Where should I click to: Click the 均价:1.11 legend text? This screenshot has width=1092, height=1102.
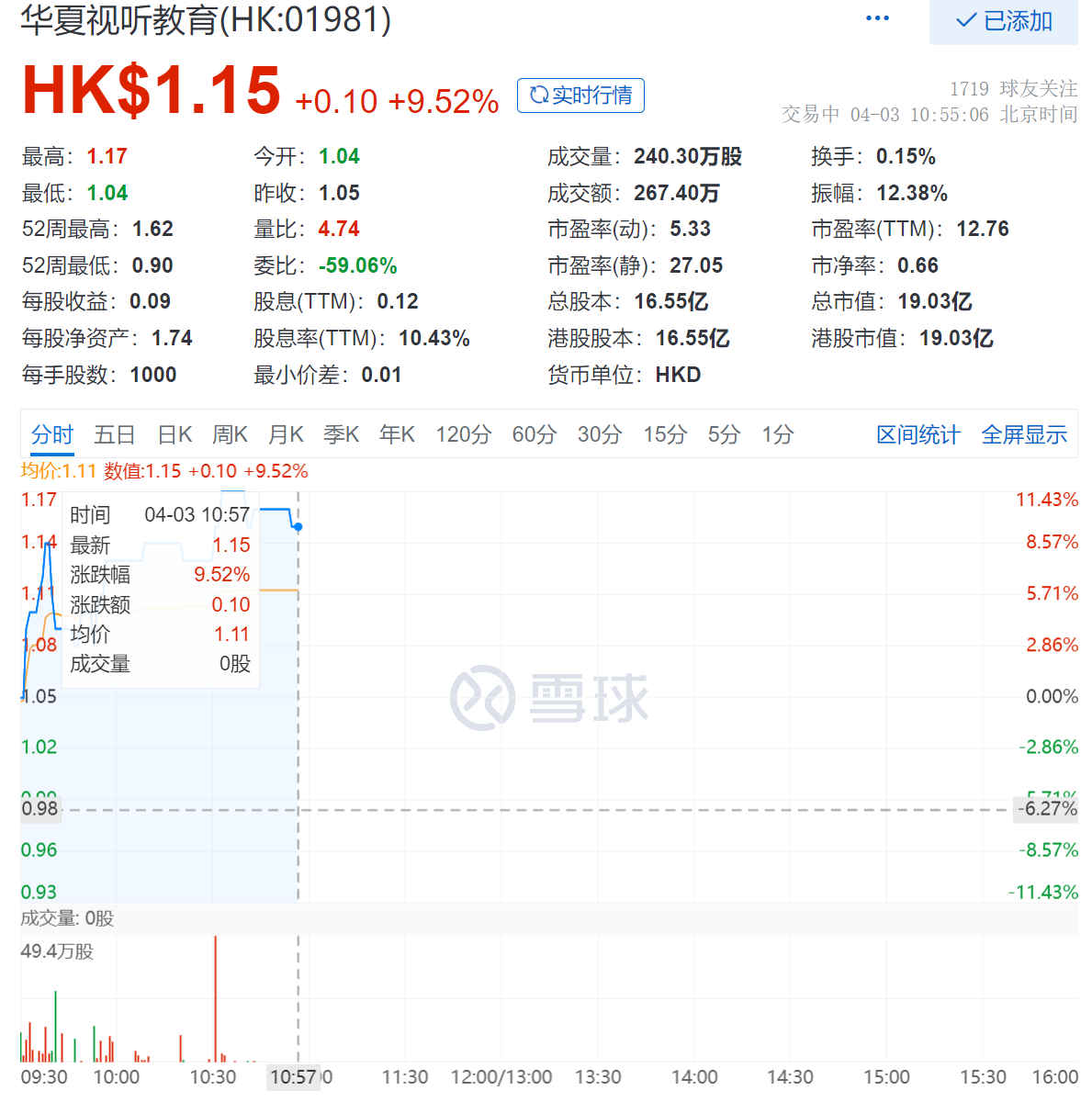click(x=59, y=471)
